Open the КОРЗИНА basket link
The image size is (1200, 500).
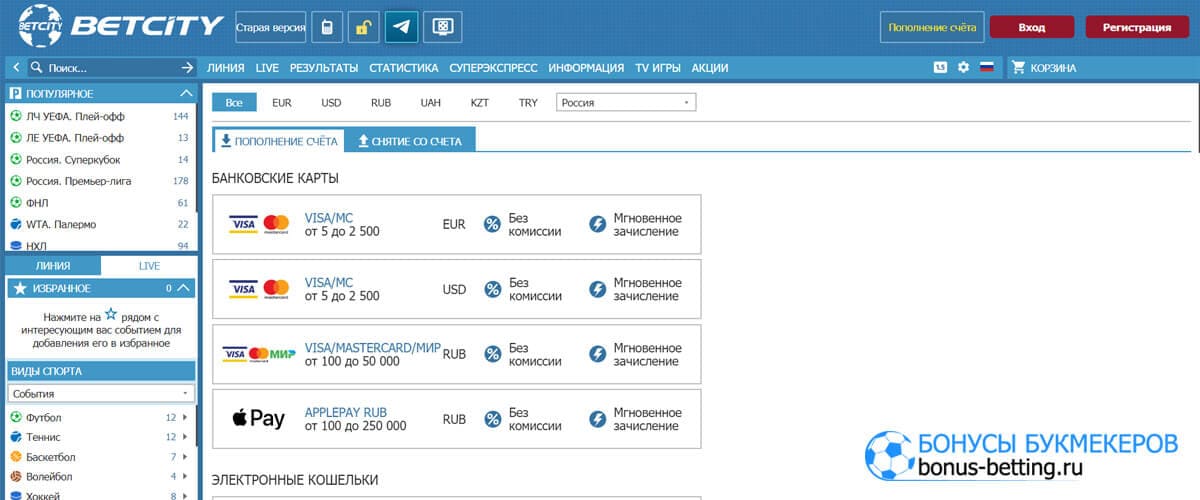tap(1054, 68)
